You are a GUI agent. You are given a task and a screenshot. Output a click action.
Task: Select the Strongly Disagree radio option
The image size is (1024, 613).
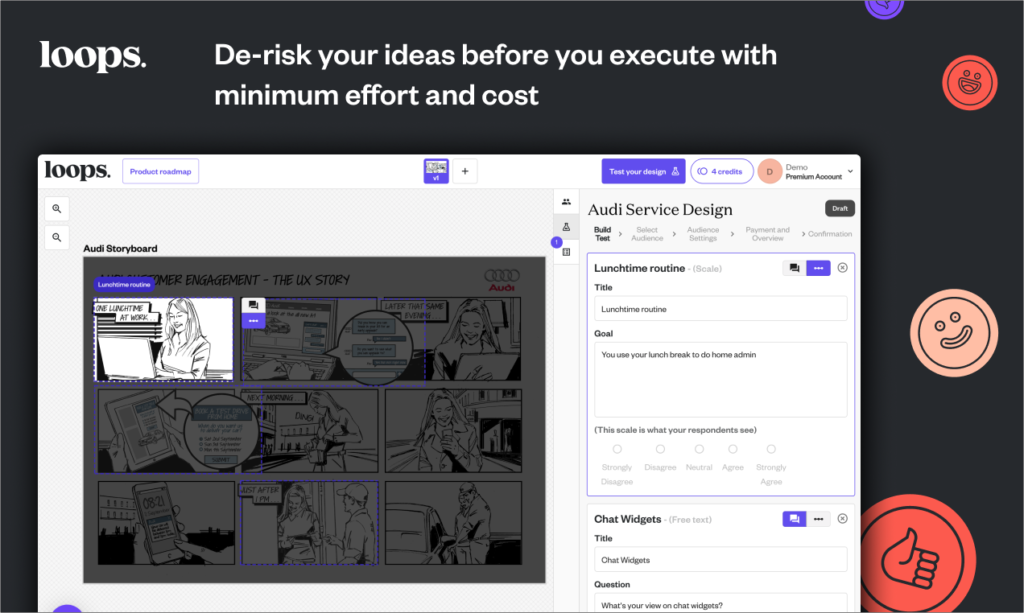(x=617, y=449)
